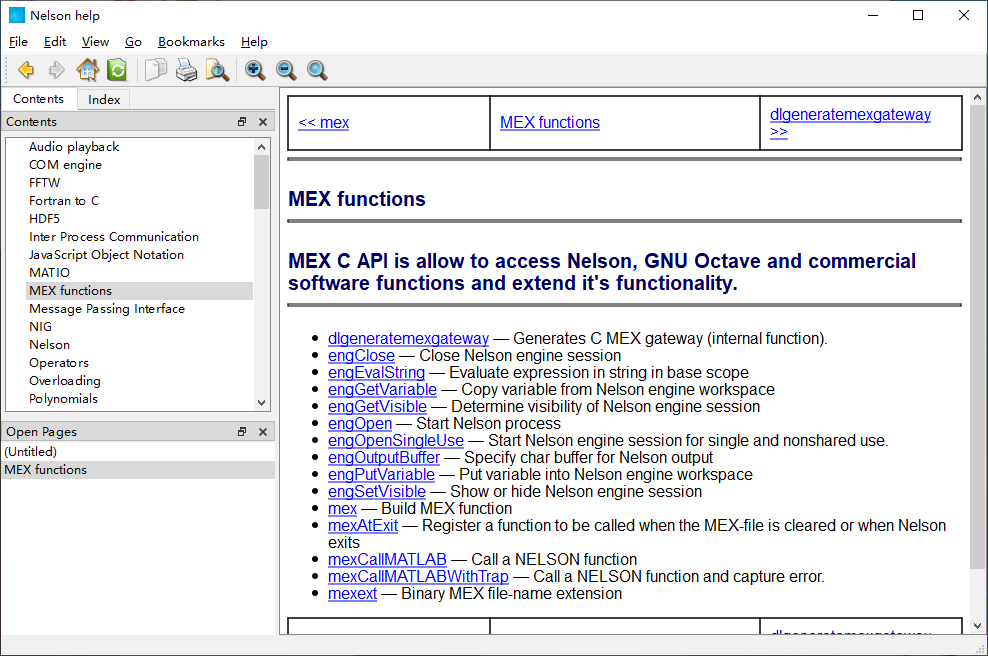Open the engSetVisible link
Viewport: 988px width, 656px height.
pos(377,492)
